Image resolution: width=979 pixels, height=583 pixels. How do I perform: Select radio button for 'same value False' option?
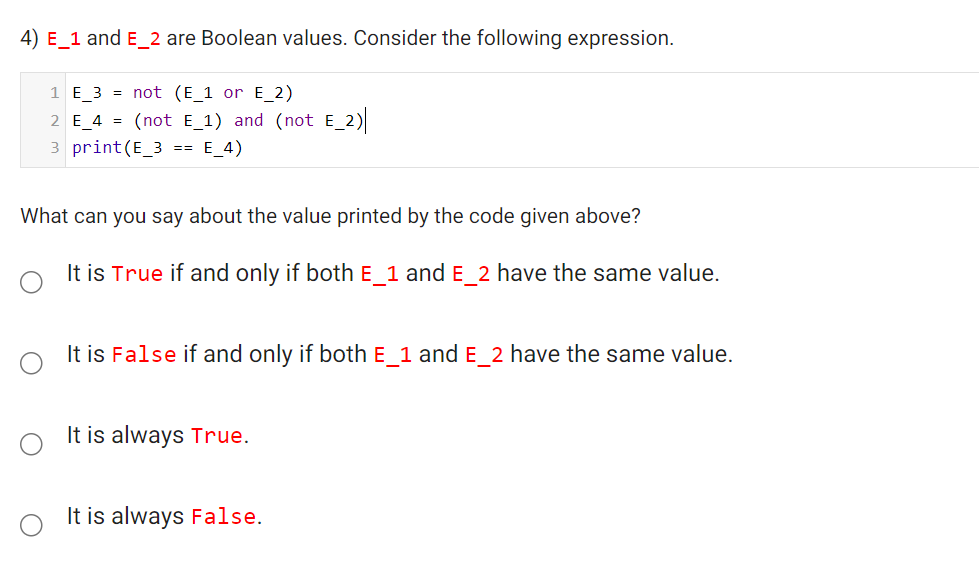point(30,363)
